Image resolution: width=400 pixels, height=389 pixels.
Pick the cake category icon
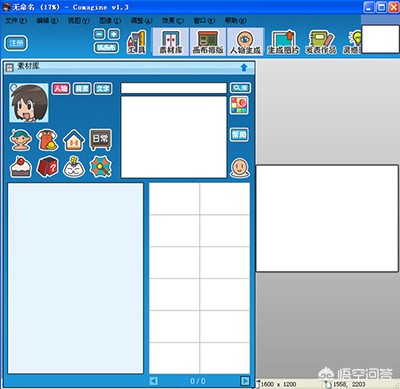tap(21, 167)
